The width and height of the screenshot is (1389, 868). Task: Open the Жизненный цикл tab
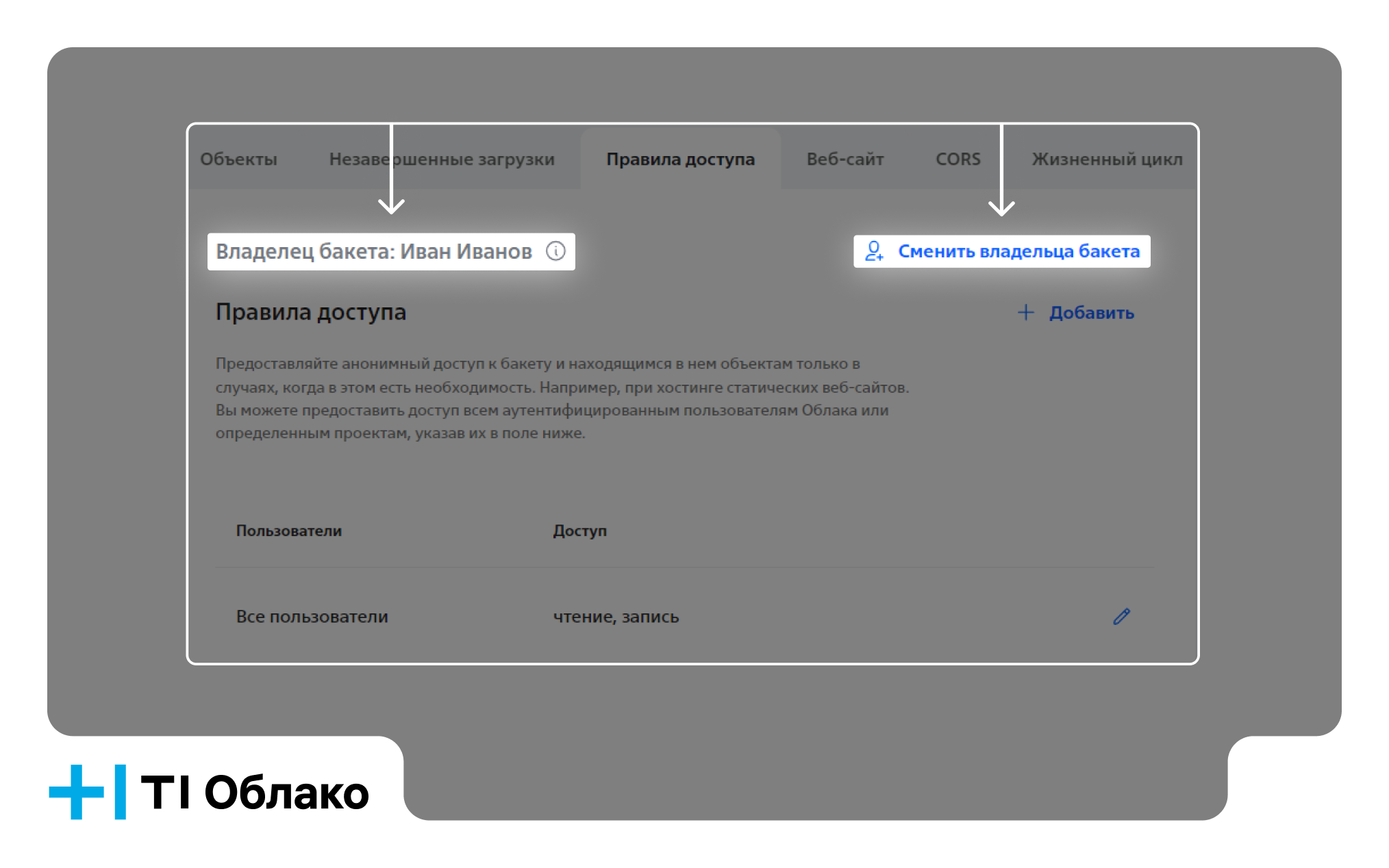[x=1107, y=159]
